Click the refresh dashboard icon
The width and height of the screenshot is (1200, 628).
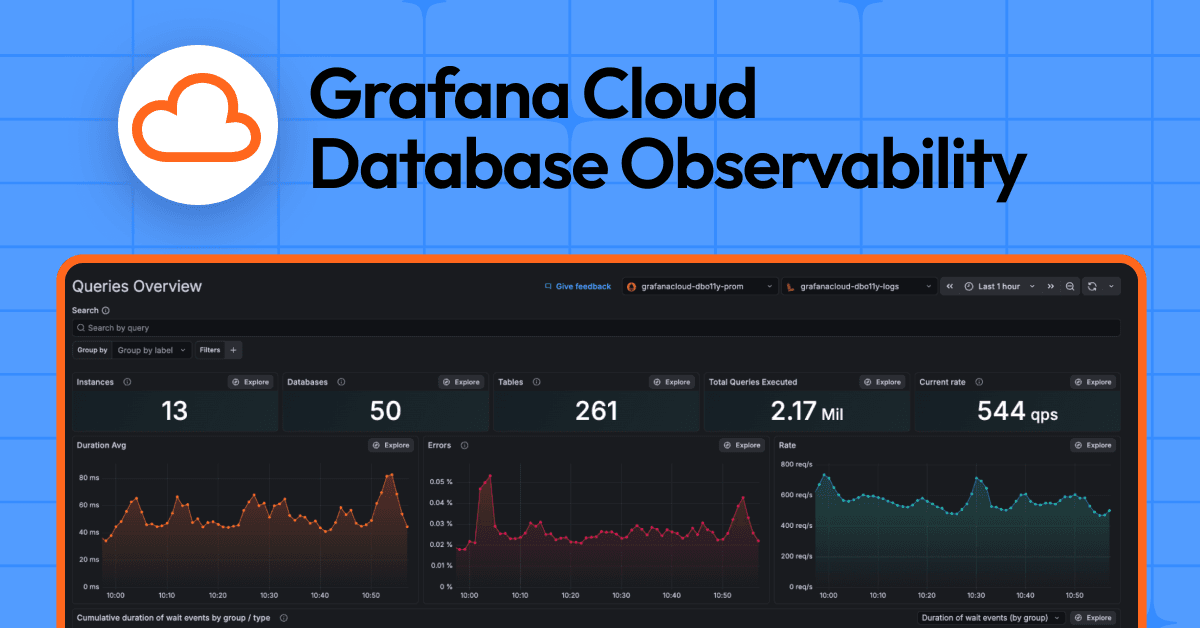[1092, 286]
